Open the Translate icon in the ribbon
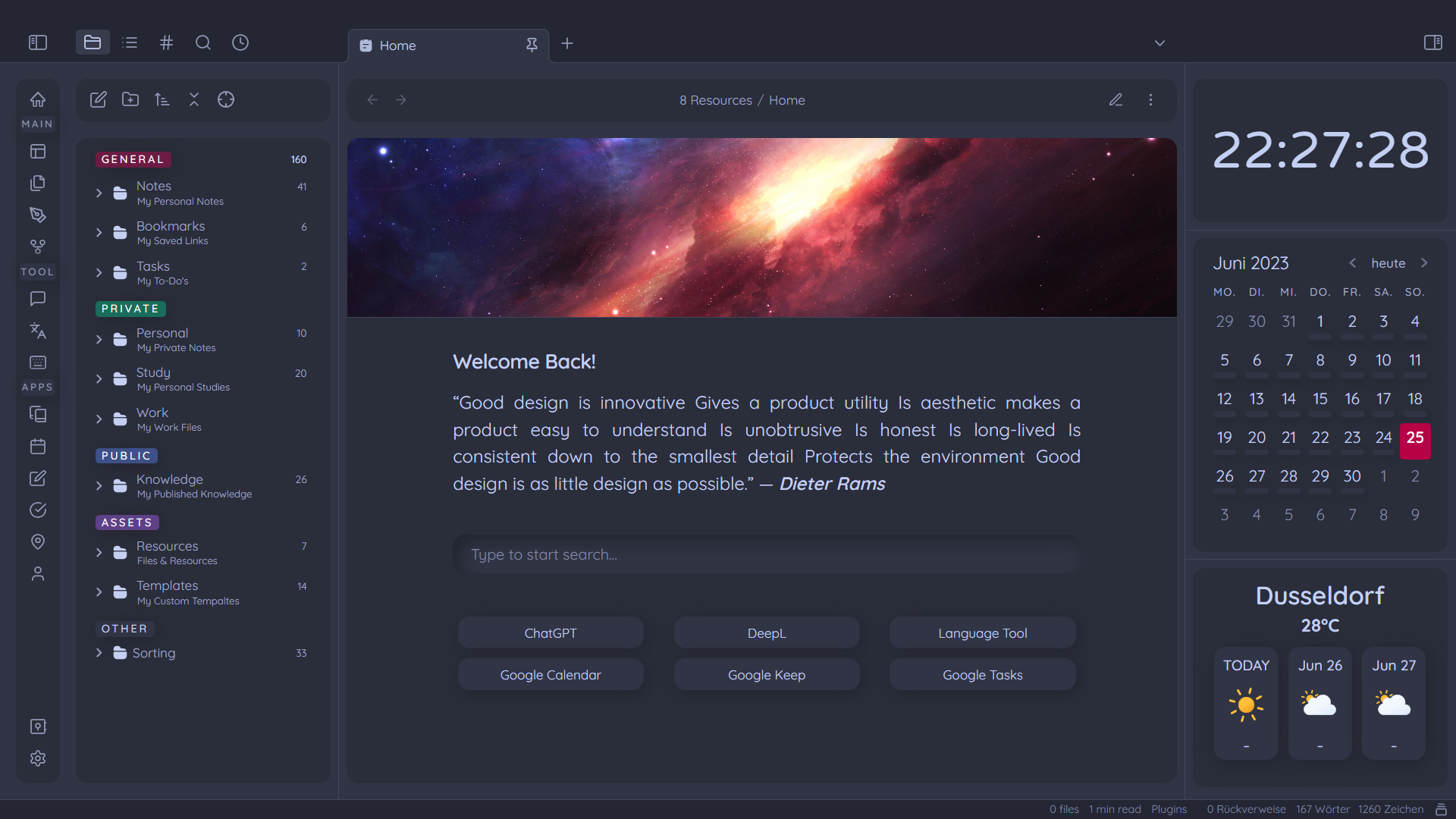 point(37,331)
